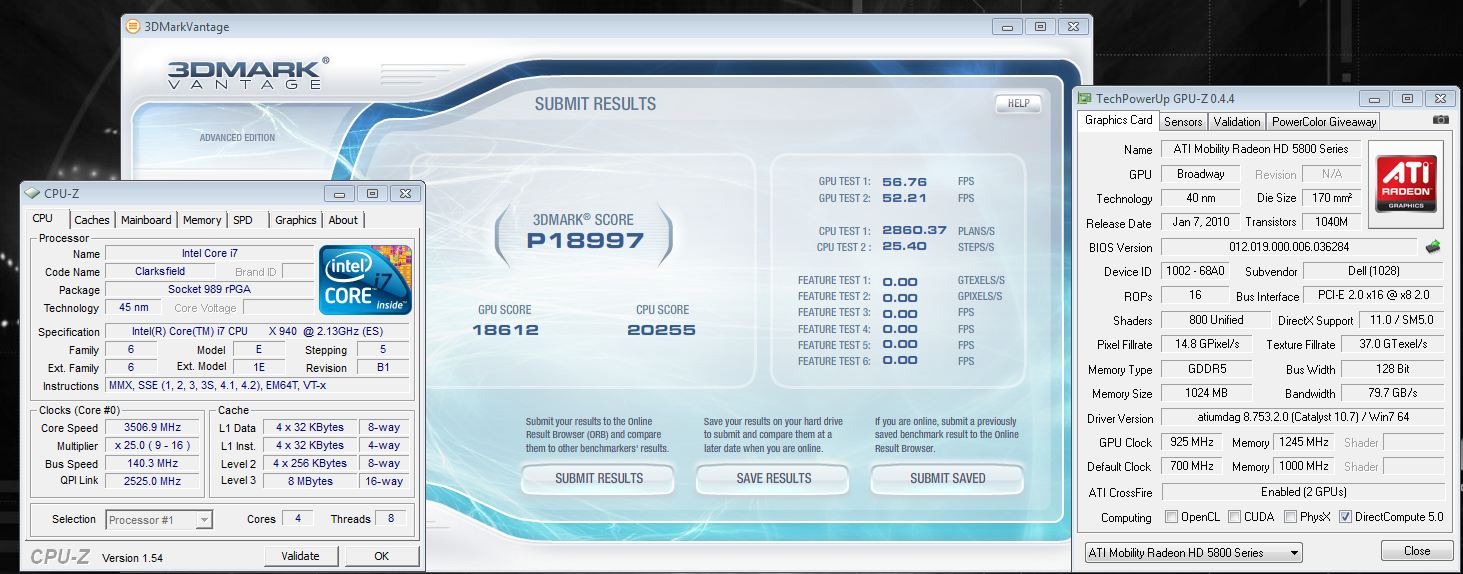Click the Validate button in CPU-Z
Screen dimensions: 1463x574
pos(300,556)
